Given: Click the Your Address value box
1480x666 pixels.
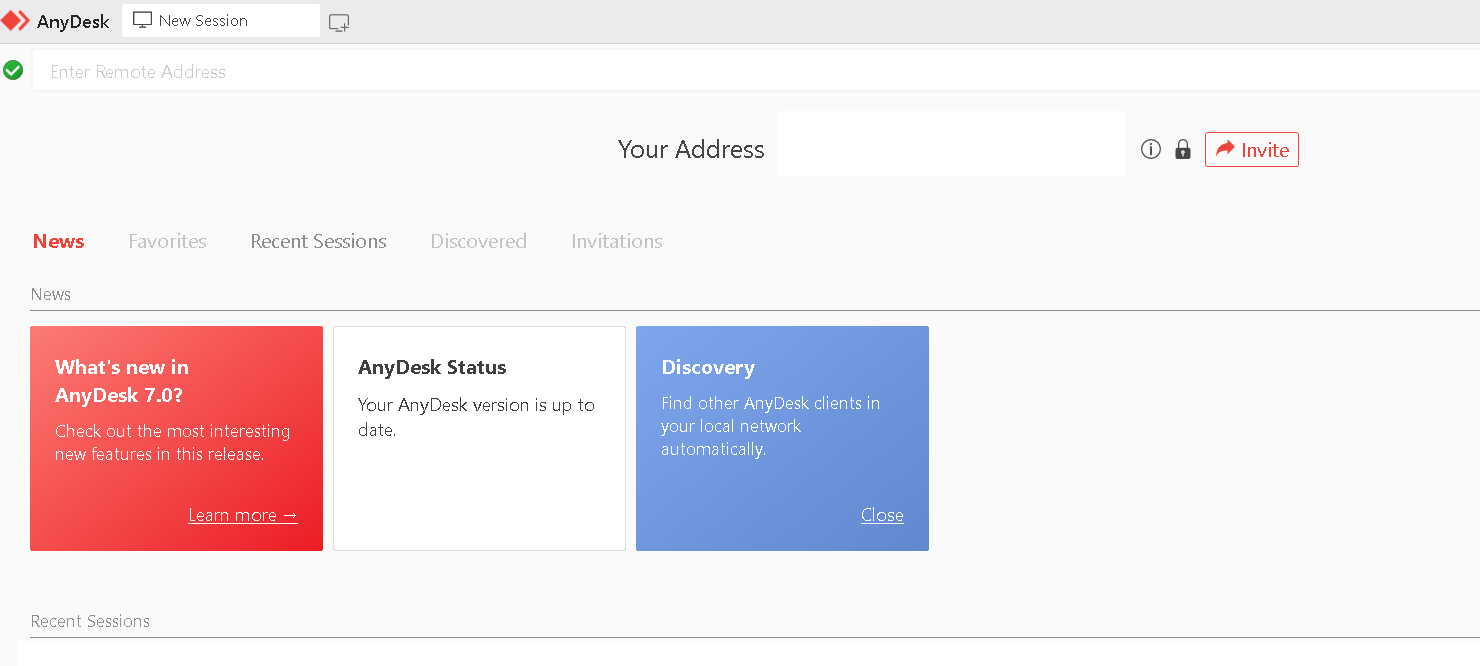Looking at the screenshot, I should coord(950,144).
